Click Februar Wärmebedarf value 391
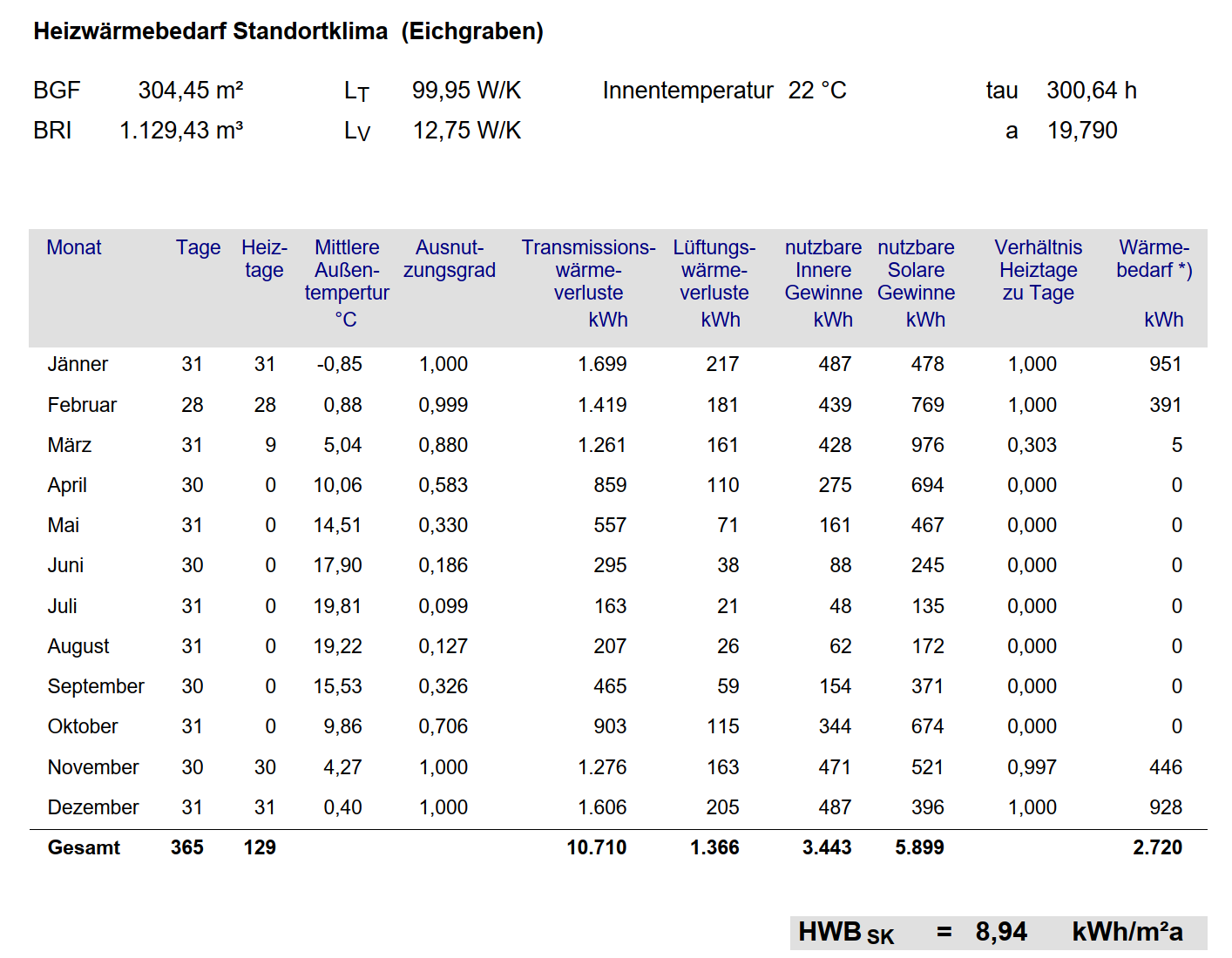This screenshot has width=1232, height=958. tap(1166, 405)
